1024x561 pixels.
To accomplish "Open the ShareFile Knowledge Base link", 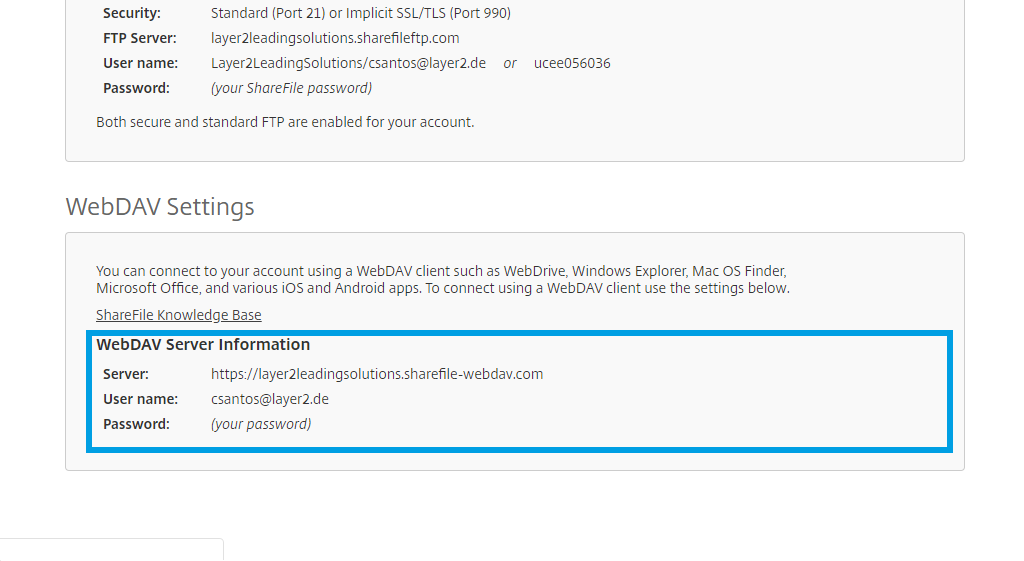I will tap(178, 315).
